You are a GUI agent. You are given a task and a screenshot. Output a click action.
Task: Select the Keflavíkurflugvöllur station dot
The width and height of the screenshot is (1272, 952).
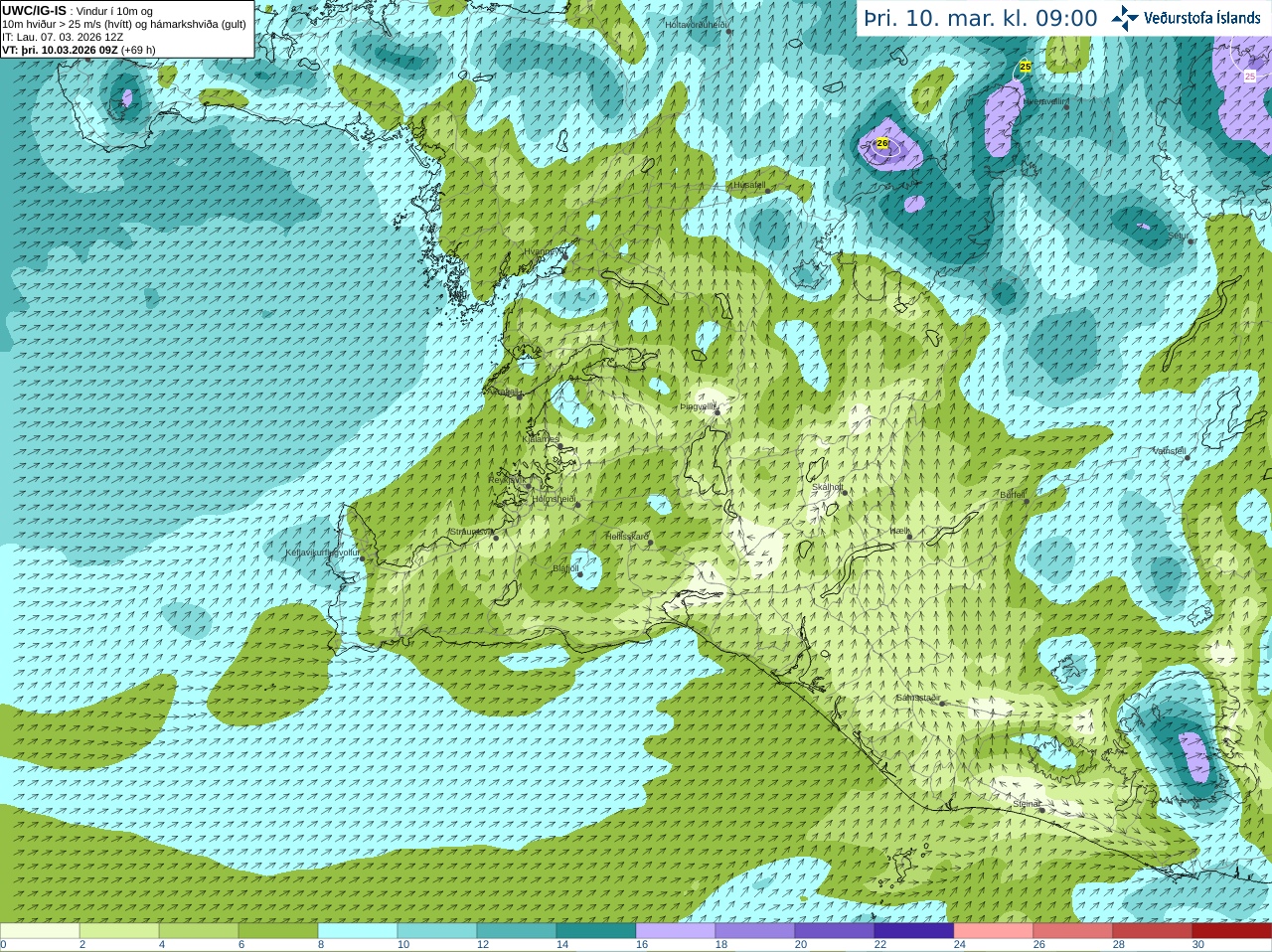[363, 557]
